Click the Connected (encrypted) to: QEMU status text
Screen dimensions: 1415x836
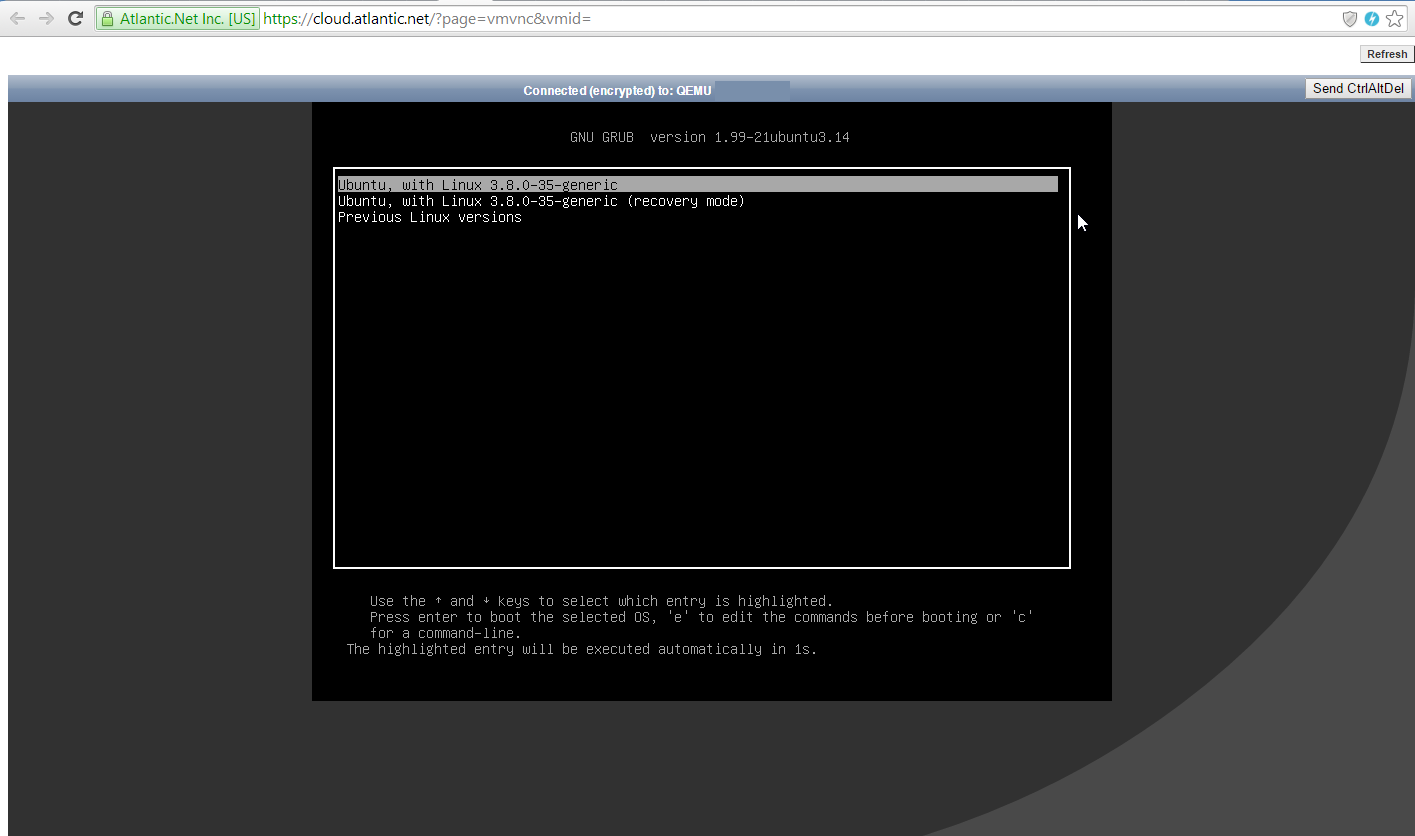point(617,91)
